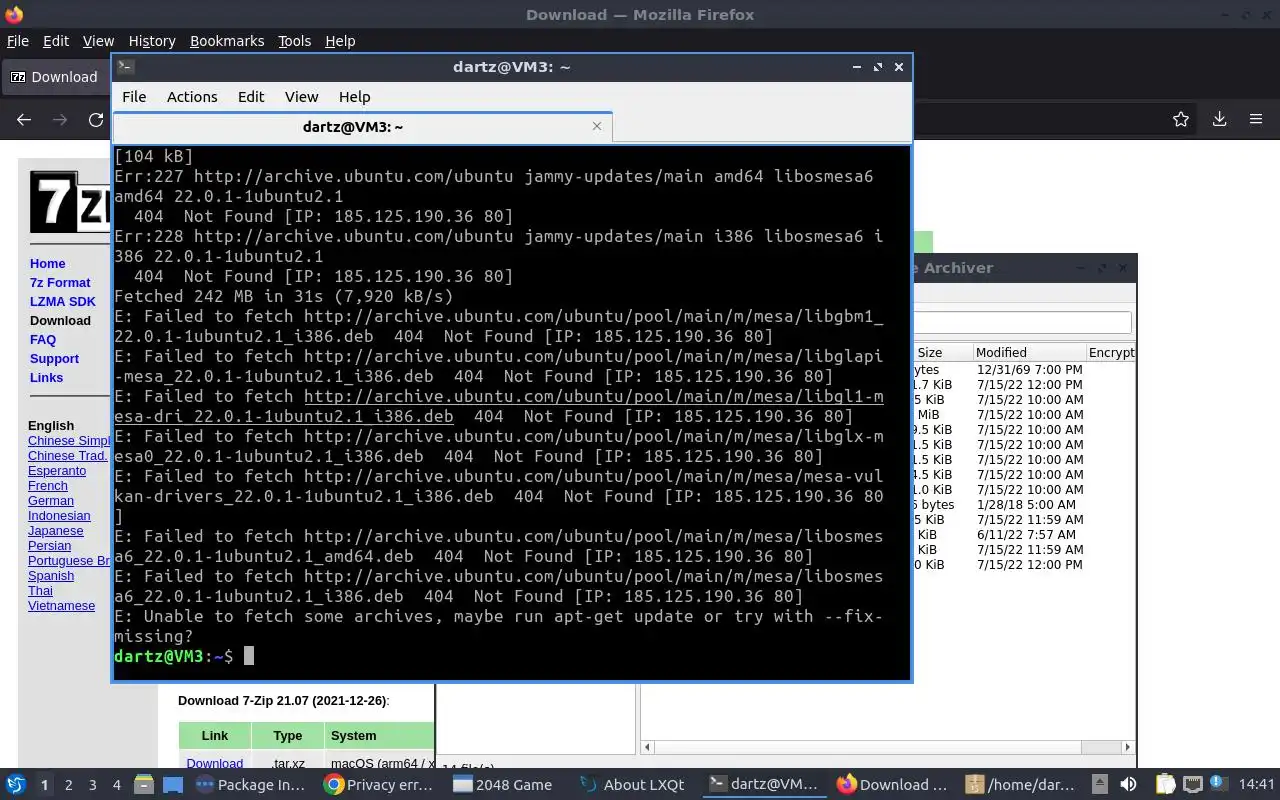Image resolution: width=1280 pixels, height=800 pixels.
Task: Open Firefox hamburger application menu
Action: click(1256, 120)
